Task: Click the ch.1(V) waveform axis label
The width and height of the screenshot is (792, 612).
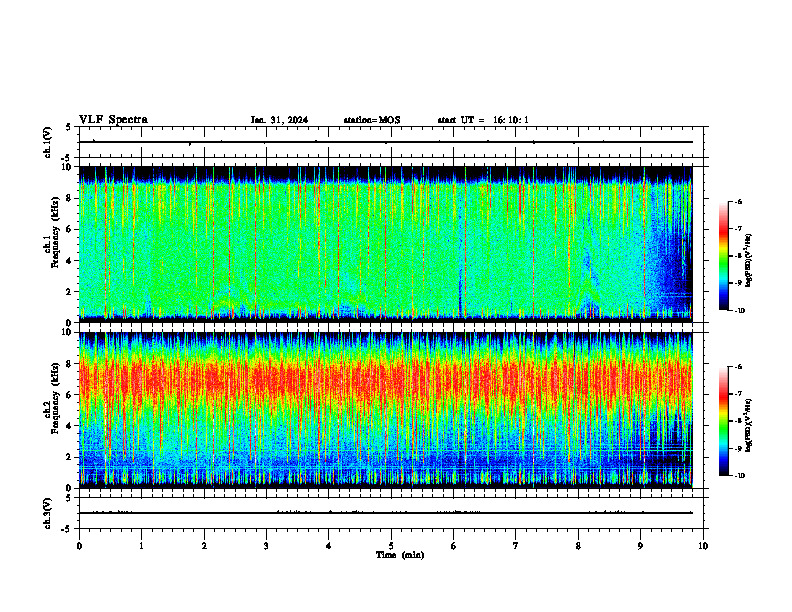Action: (x=48, y=142)
